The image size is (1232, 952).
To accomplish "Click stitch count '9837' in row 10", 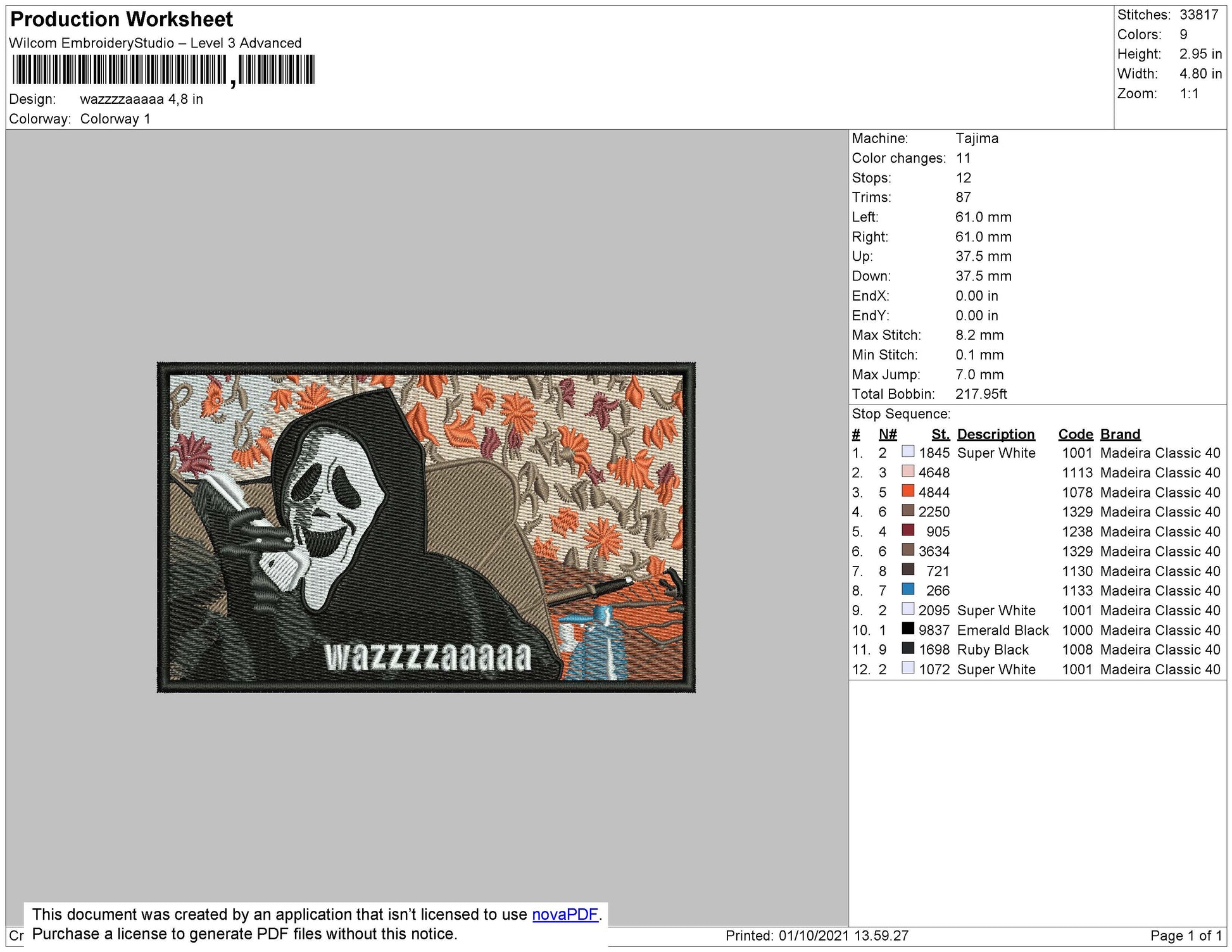I will [934, 630].
